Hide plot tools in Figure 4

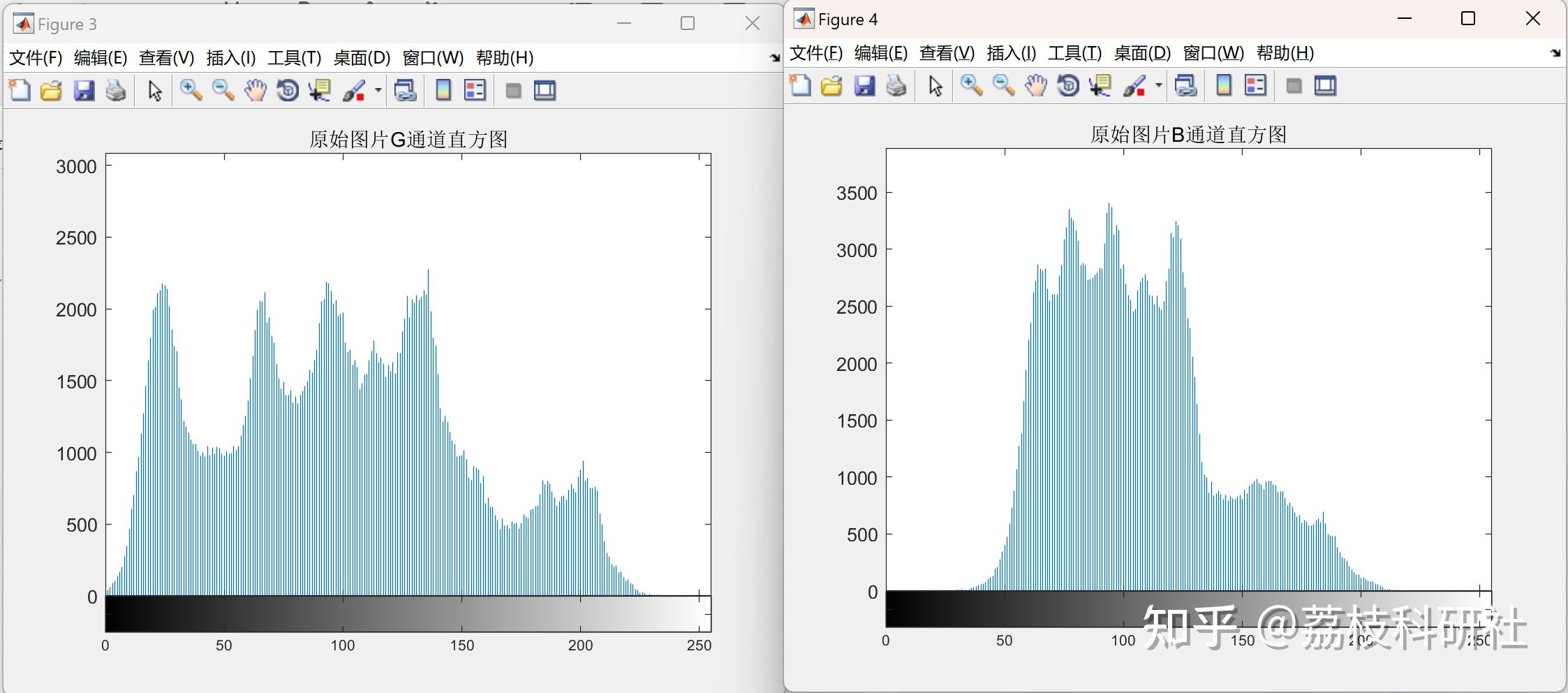coord(1294,86)
